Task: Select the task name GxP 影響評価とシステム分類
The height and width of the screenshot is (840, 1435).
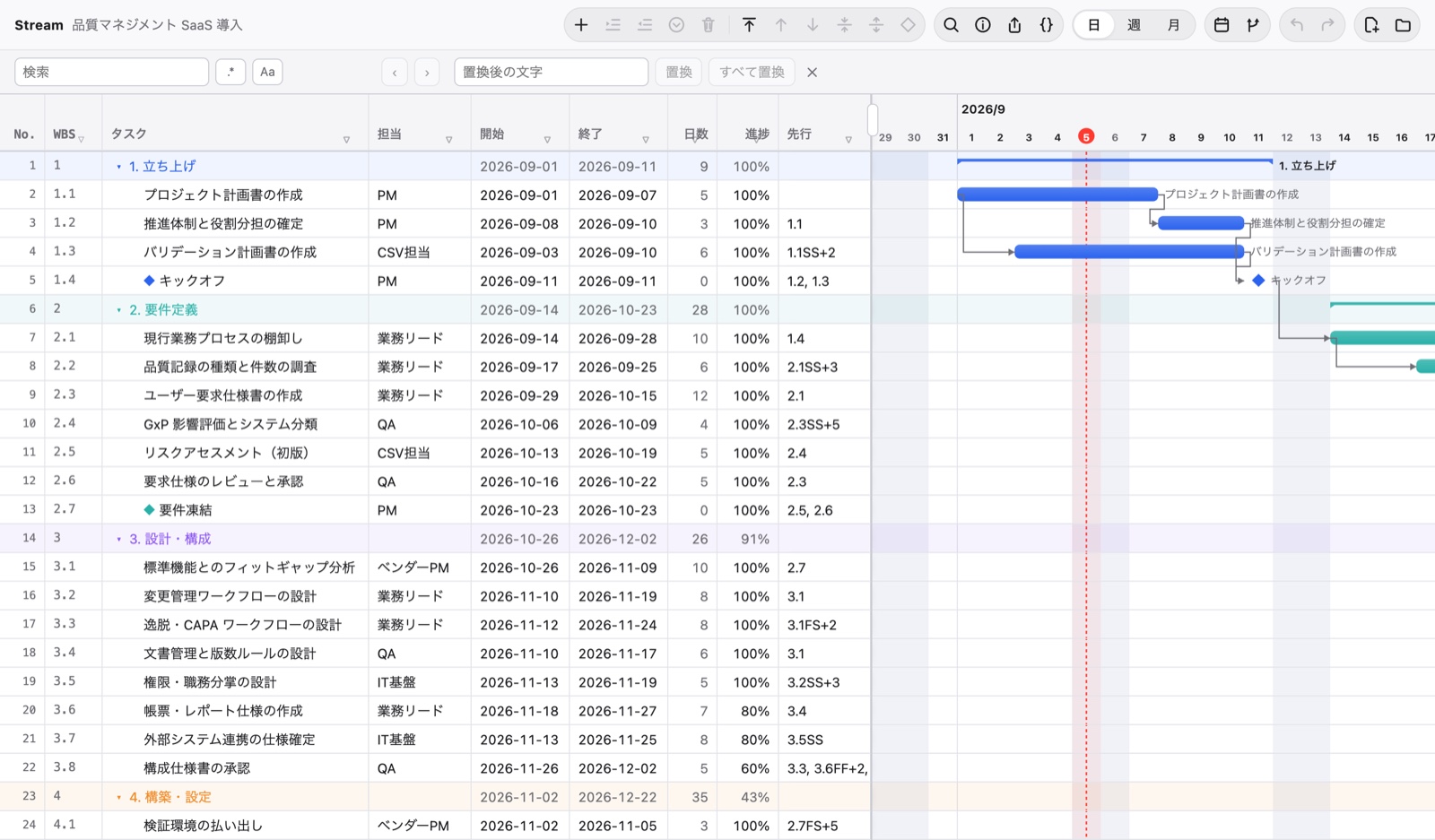Action: pyautogui.click(x=230, y=425)
